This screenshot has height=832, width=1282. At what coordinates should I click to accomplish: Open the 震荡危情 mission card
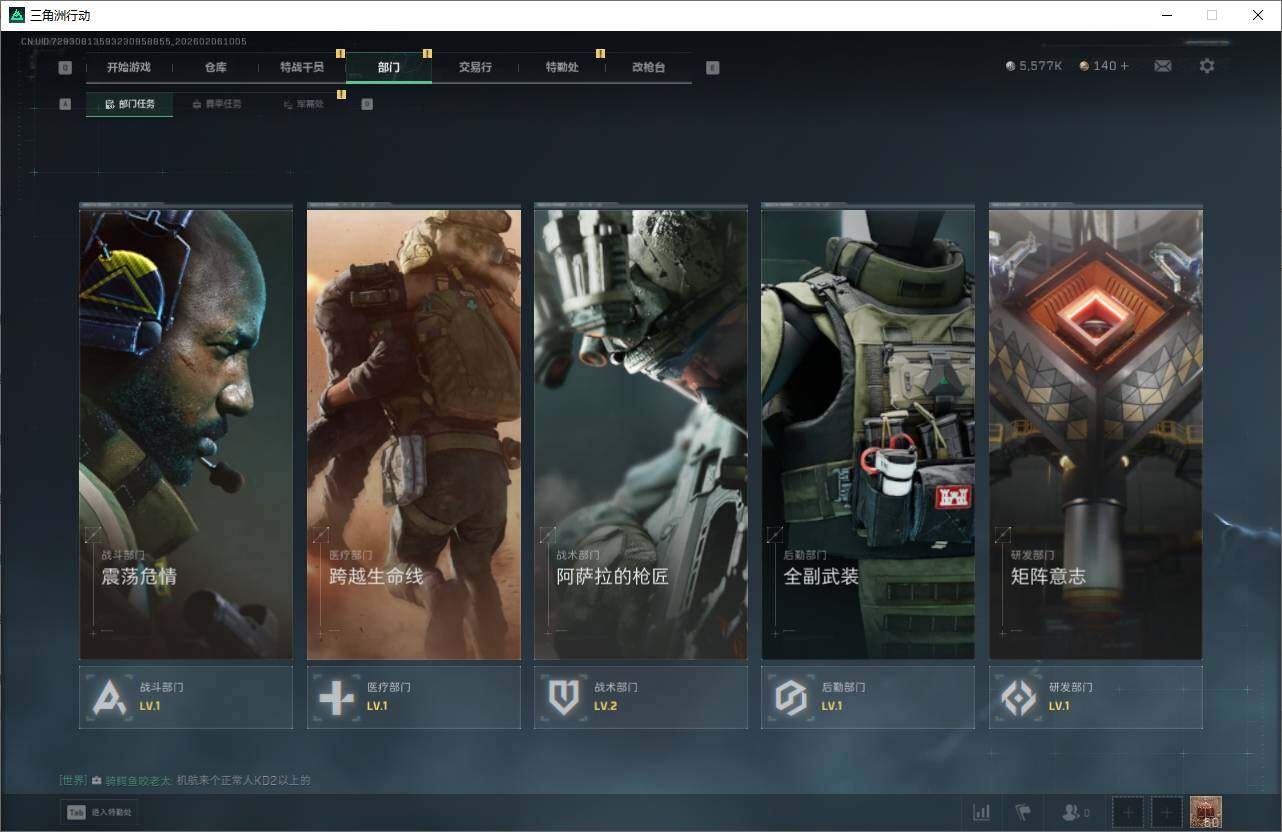[x=186, y=435]
